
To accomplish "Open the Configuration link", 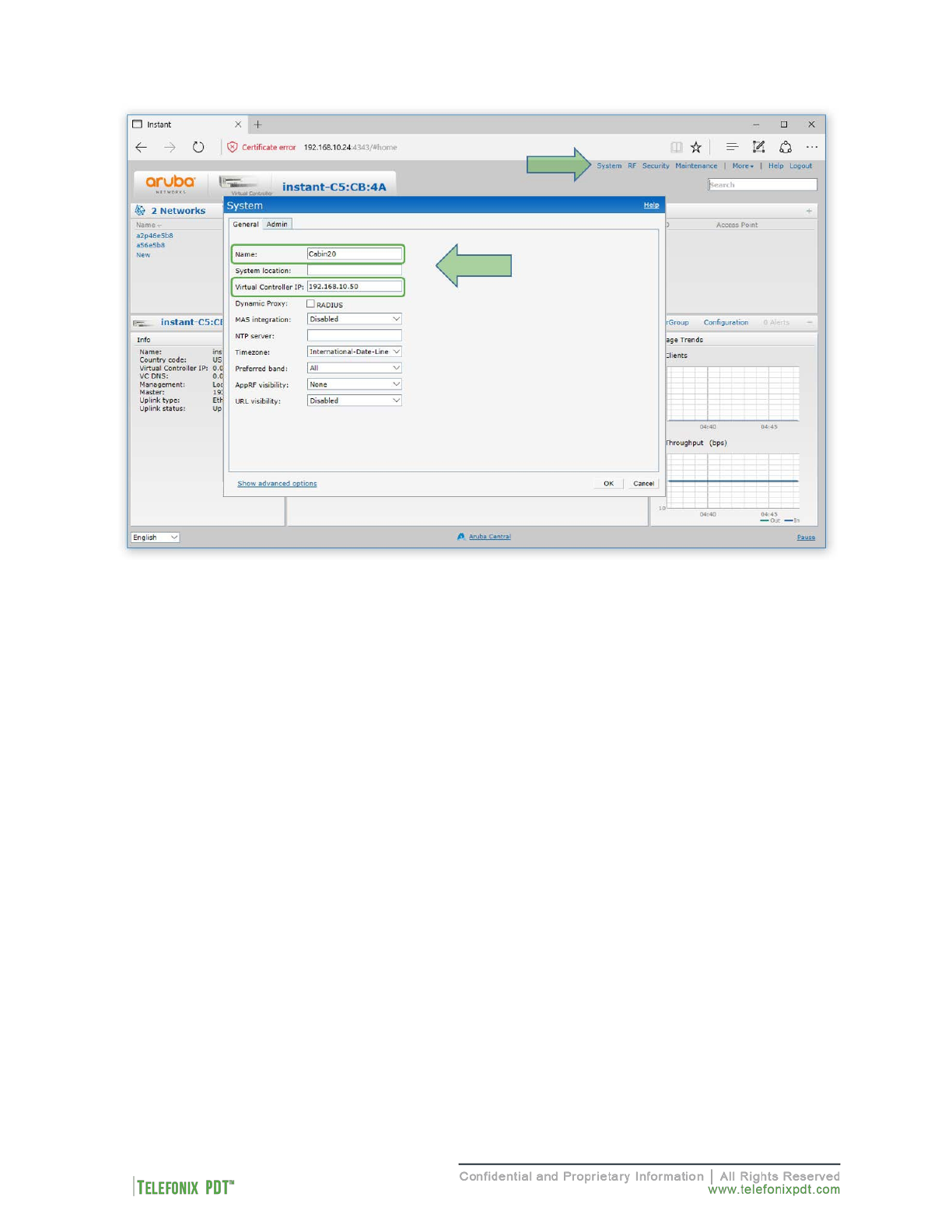I will pos(726,323).
